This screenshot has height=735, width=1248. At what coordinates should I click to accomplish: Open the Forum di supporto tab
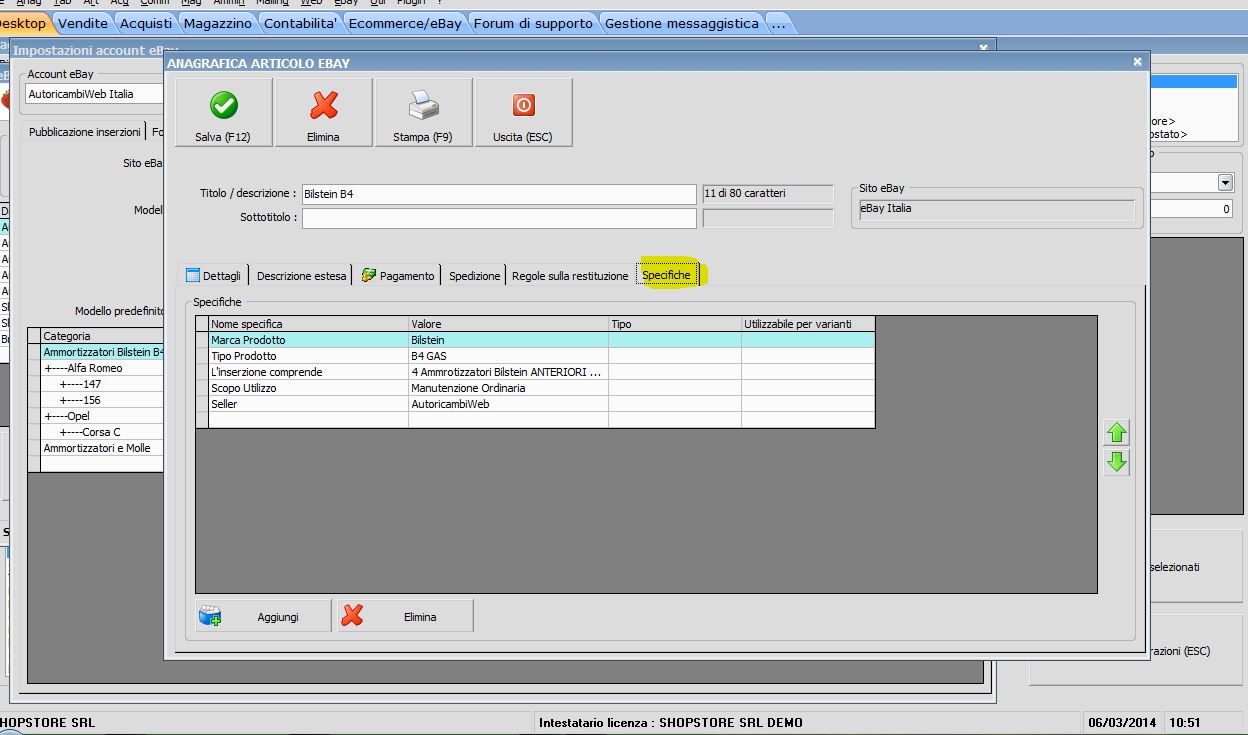coord(533,23)
